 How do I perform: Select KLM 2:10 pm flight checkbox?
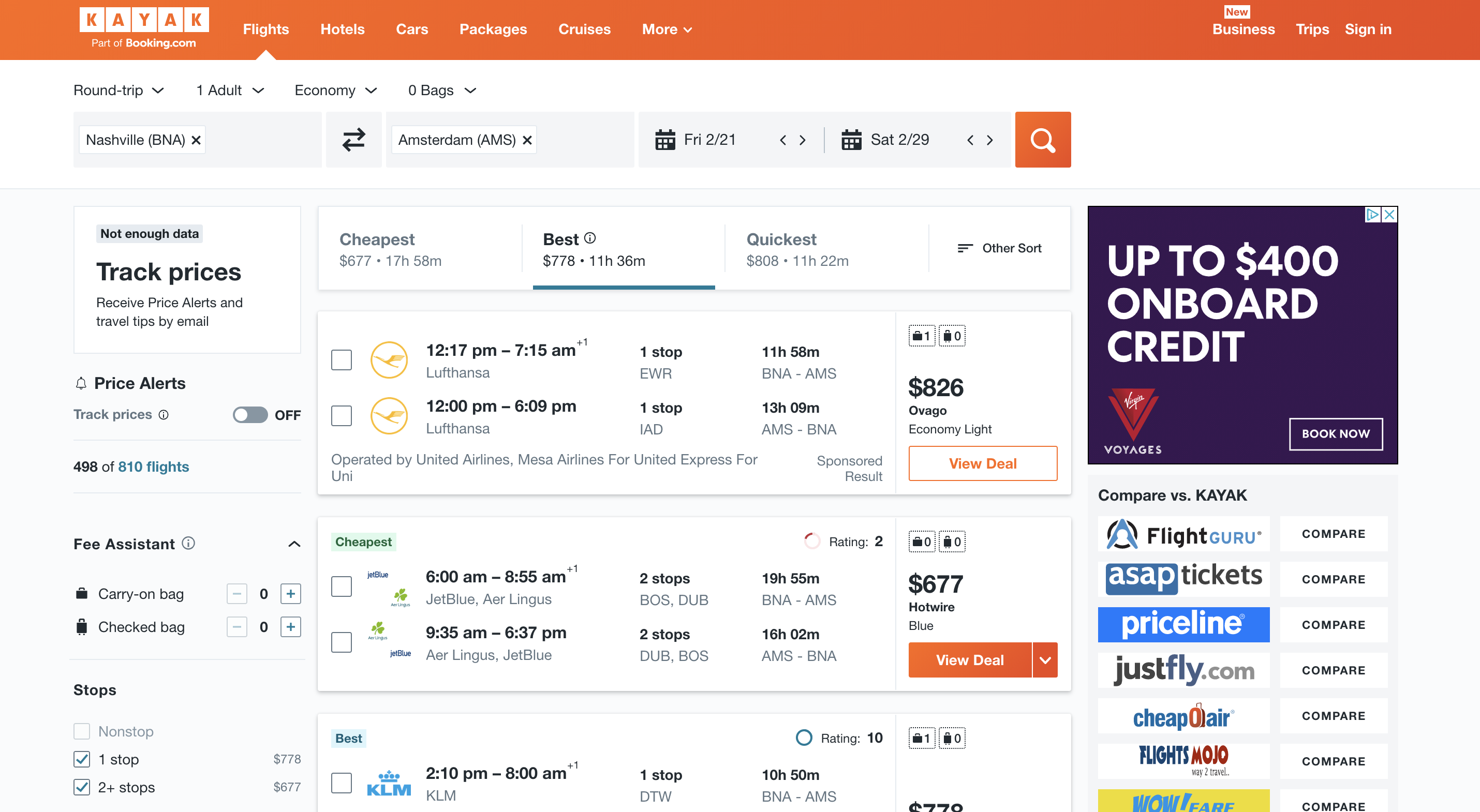click(x=341, y=783)
